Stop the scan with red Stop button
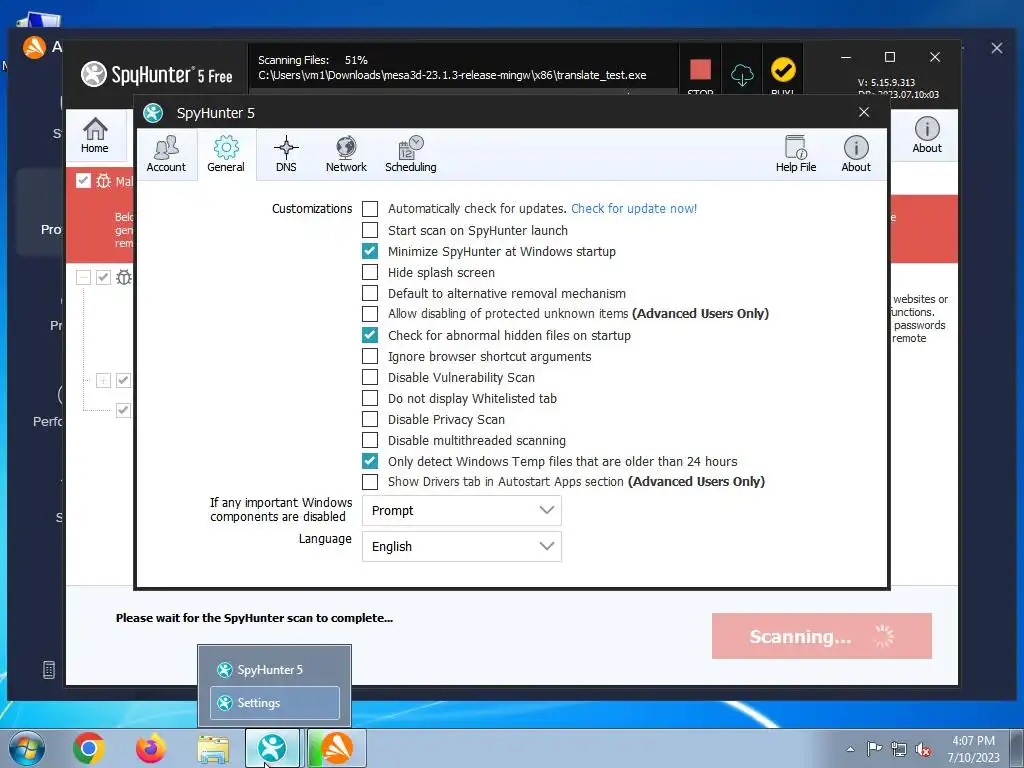The width and height of the screenshot is (1024, 768). tap(700, 71)
